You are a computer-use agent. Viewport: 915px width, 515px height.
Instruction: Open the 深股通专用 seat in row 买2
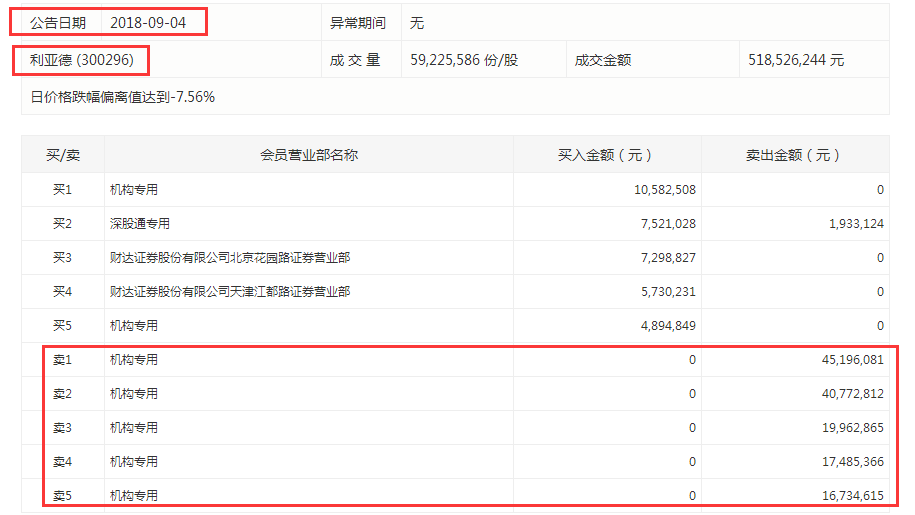point(139,223)
